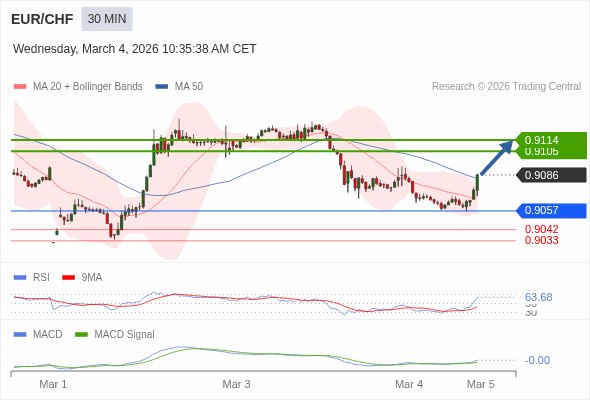
Task: Click the MA 50 legend label
Action: [189, 87]
